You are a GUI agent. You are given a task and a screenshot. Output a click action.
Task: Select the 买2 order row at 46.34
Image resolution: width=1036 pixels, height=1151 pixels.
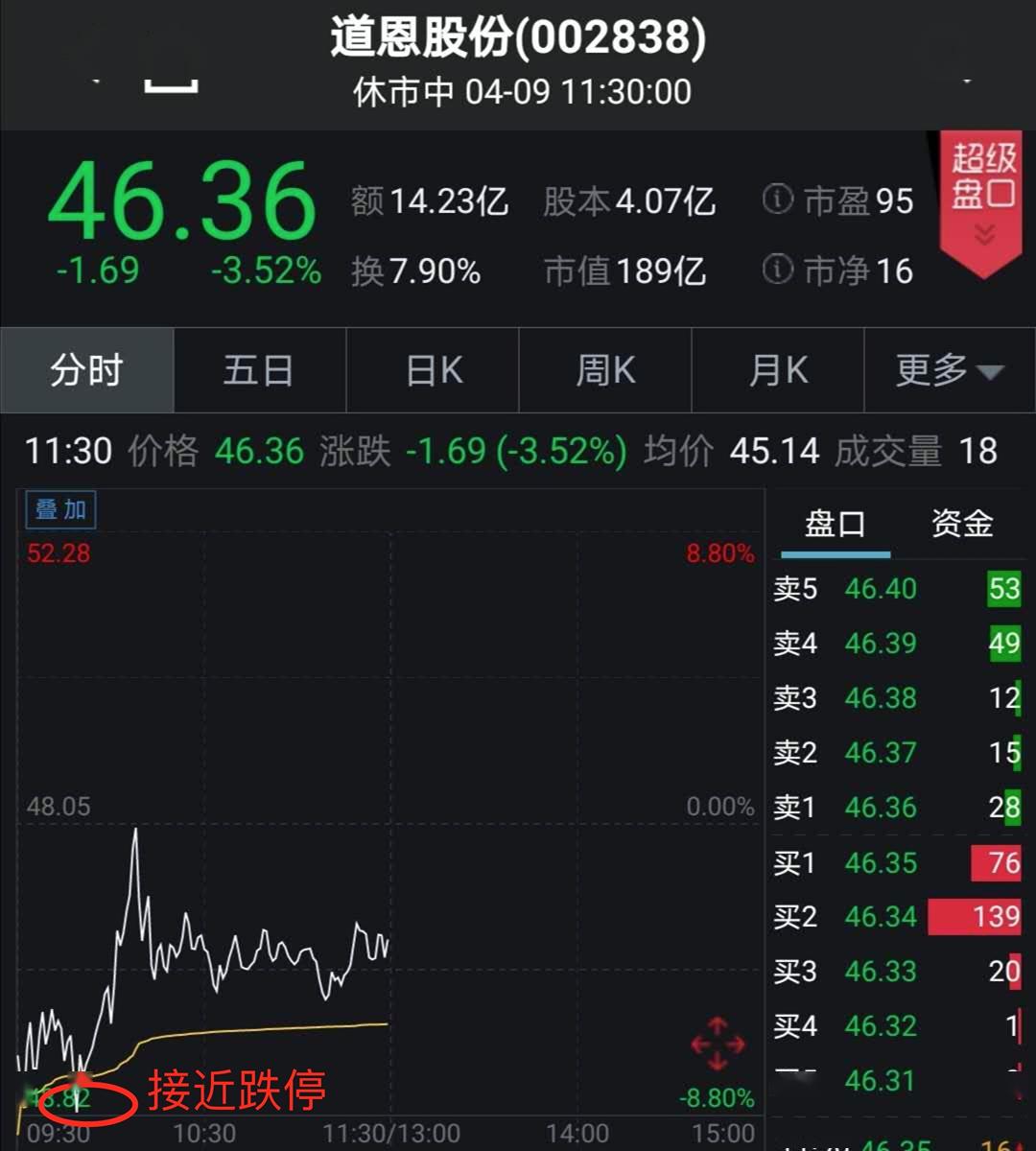tap(898, 917)
